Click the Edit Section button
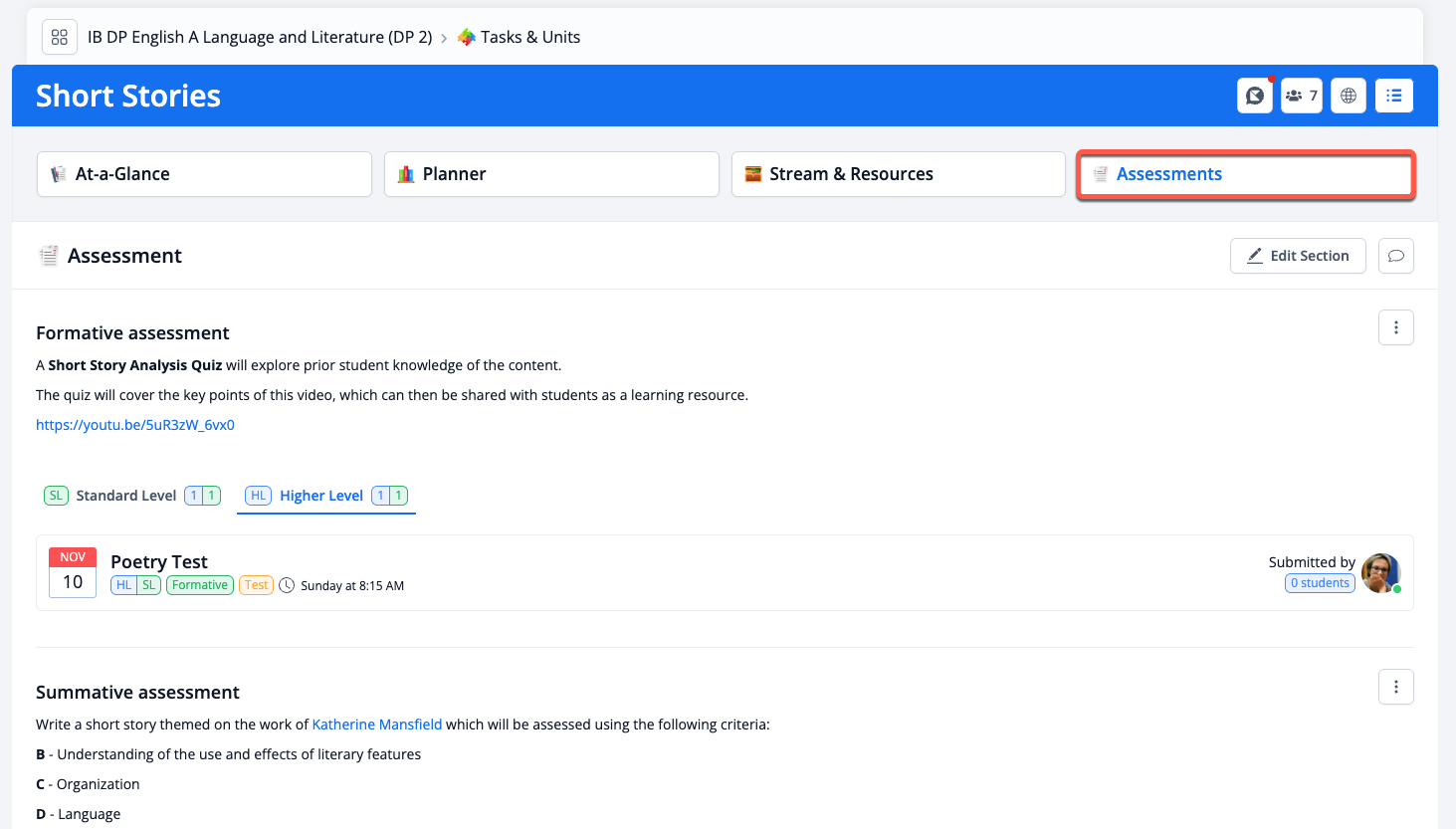Viewport: 1456px width, 829px height. point(1298,256)
